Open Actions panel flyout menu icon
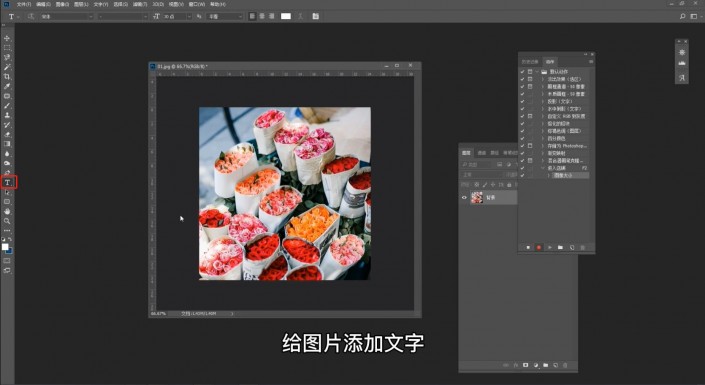This screenshot has height=385, width=705. pyautogui.click(x=591, y=62)
